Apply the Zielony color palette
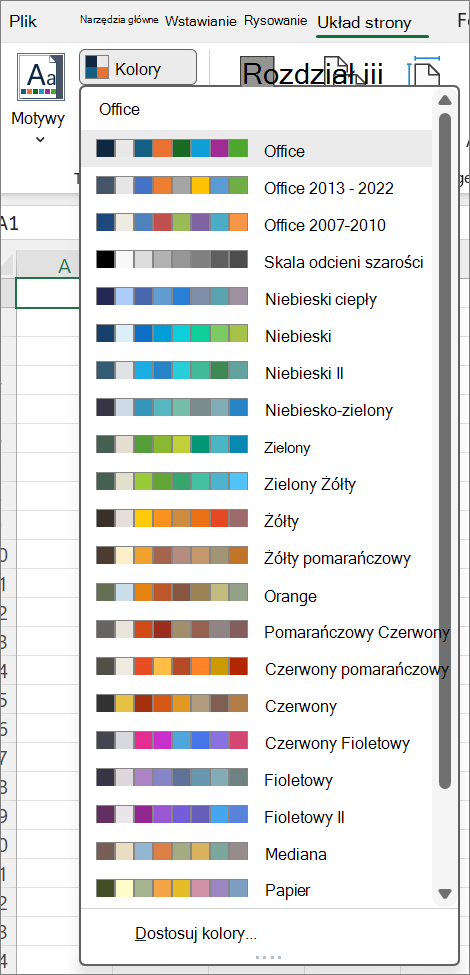The image size is (470, 975). [257, 446]
